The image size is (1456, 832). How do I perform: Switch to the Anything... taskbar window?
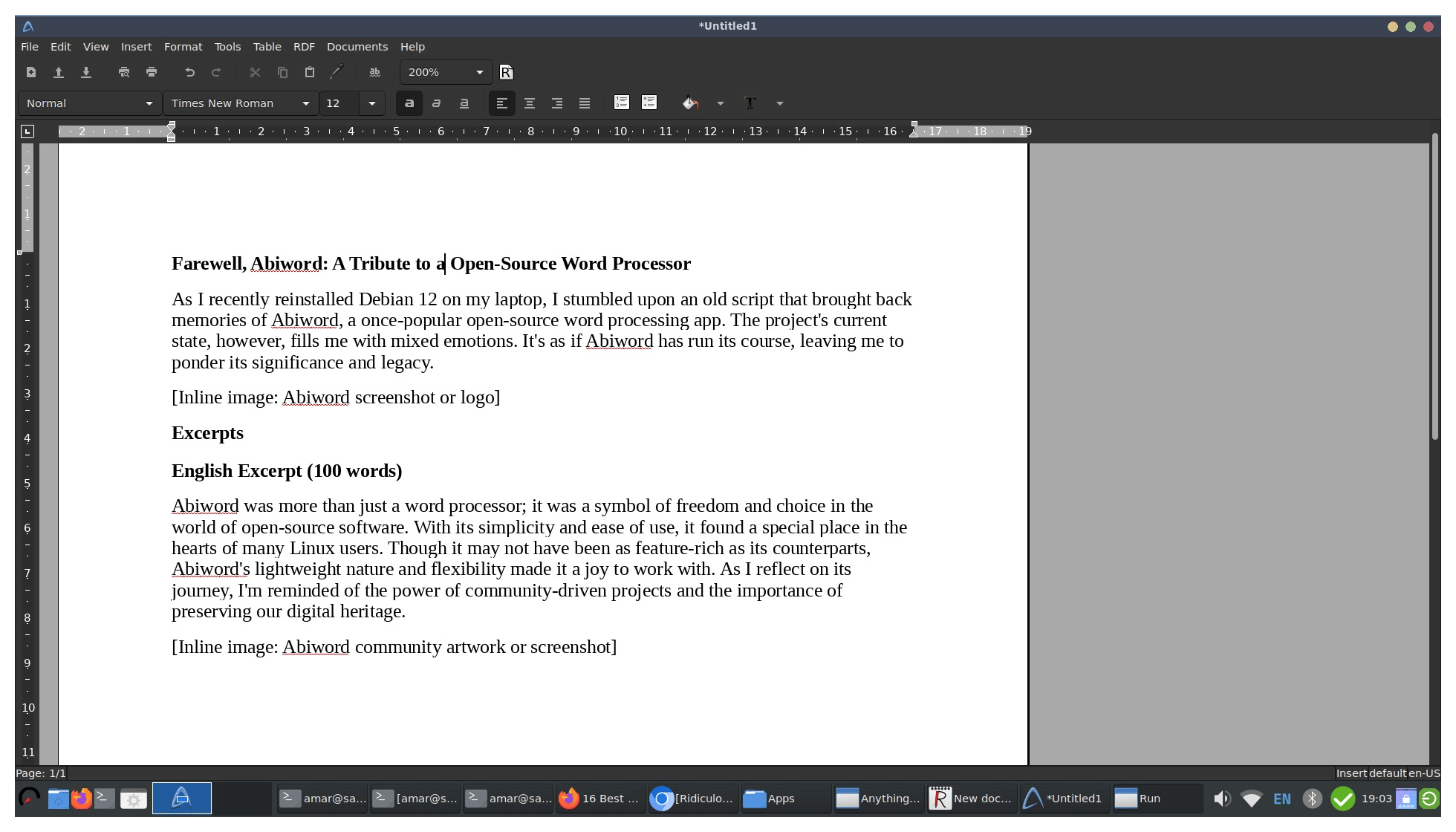(x=879, y=799)
